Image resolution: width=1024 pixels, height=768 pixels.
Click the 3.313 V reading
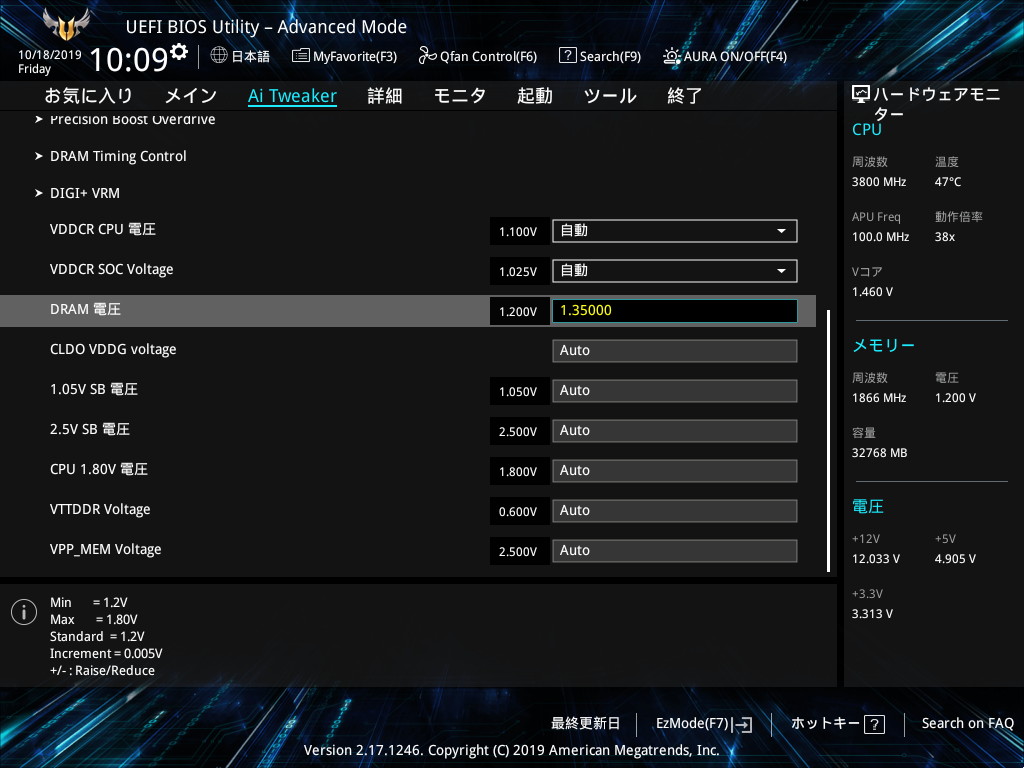[872, 614]
